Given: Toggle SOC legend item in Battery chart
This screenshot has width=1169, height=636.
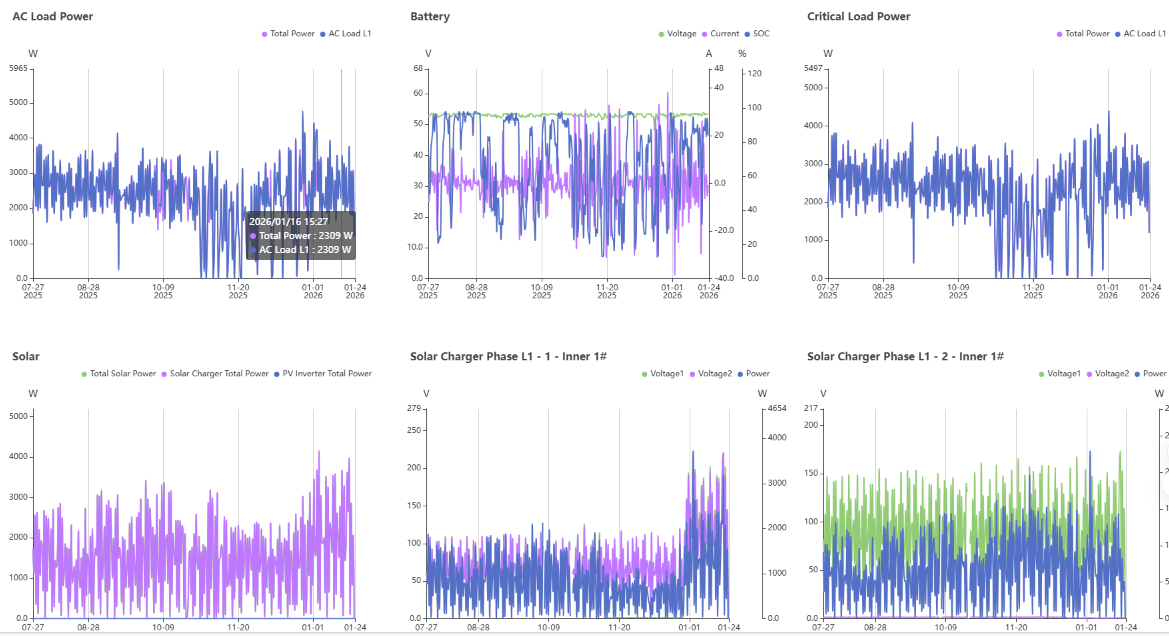Looking at the screenshot, I should (x=756, y=34).
